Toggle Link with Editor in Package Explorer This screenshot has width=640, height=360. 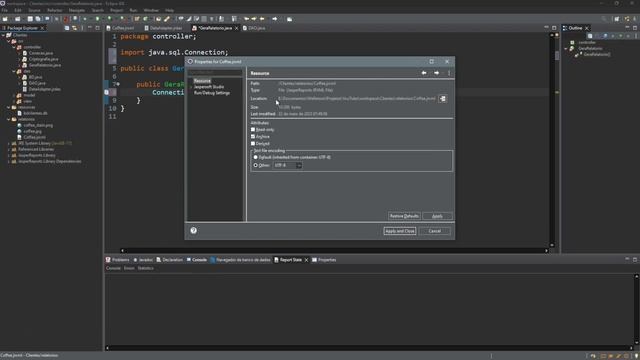74,28
